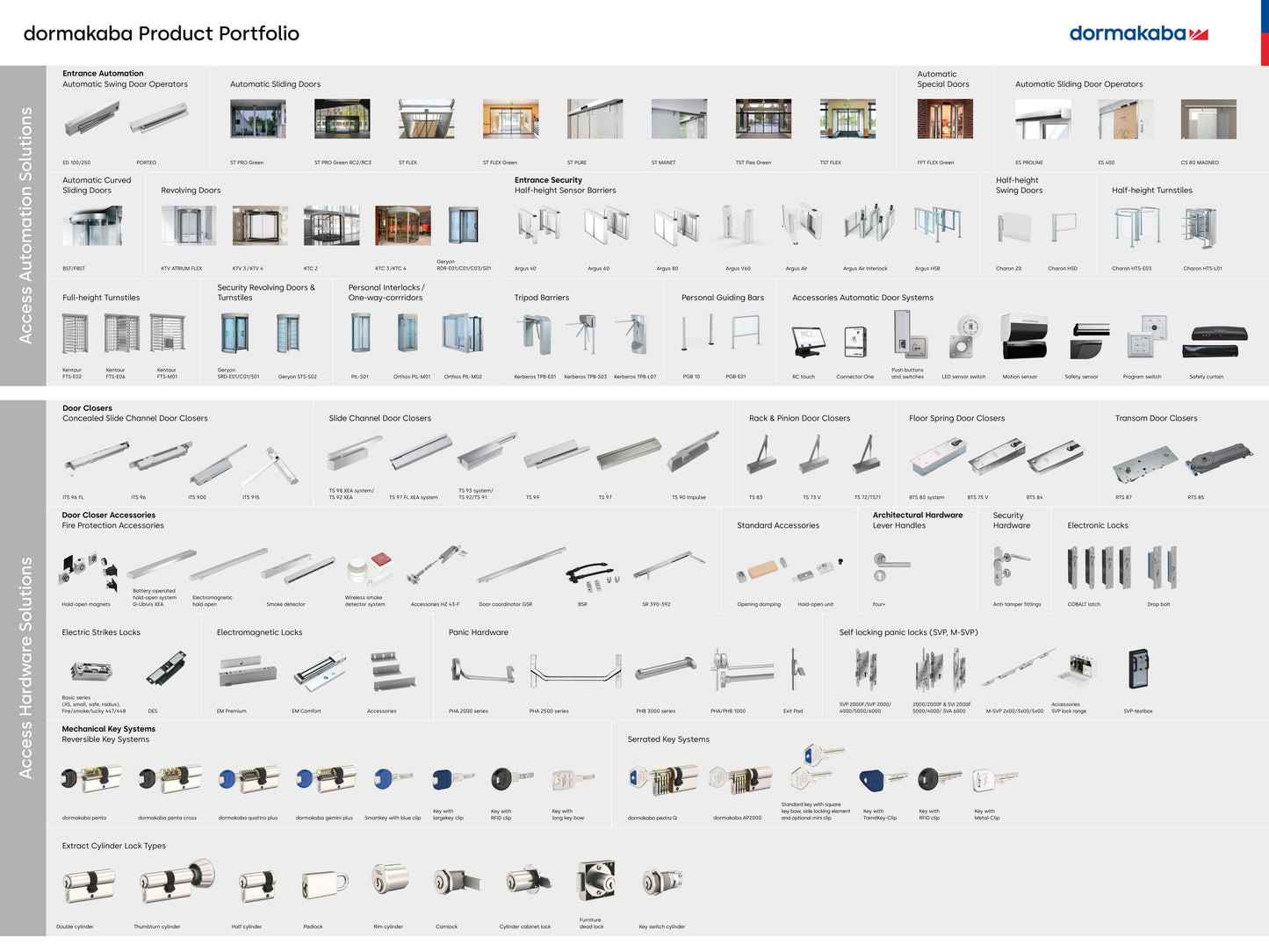
Task: Select the Kentaur FTS-E02 turnstile image
Action: tap(76, 335)
